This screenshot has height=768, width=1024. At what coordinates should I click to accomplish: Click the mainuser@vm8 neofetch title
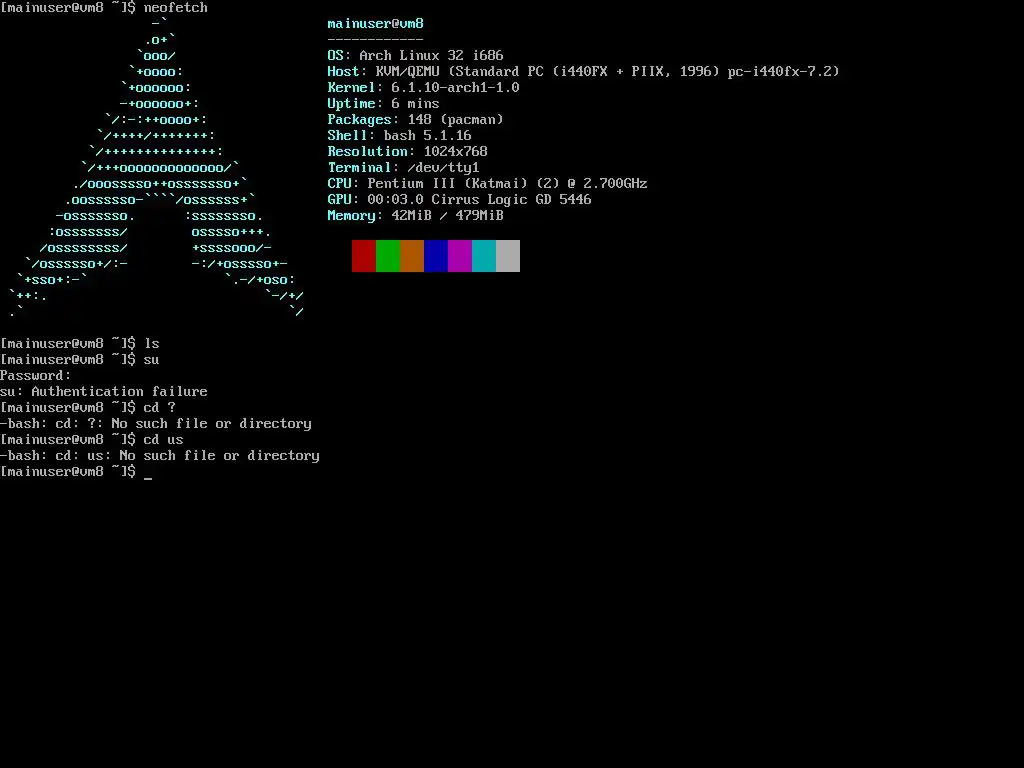click(376, 24)
